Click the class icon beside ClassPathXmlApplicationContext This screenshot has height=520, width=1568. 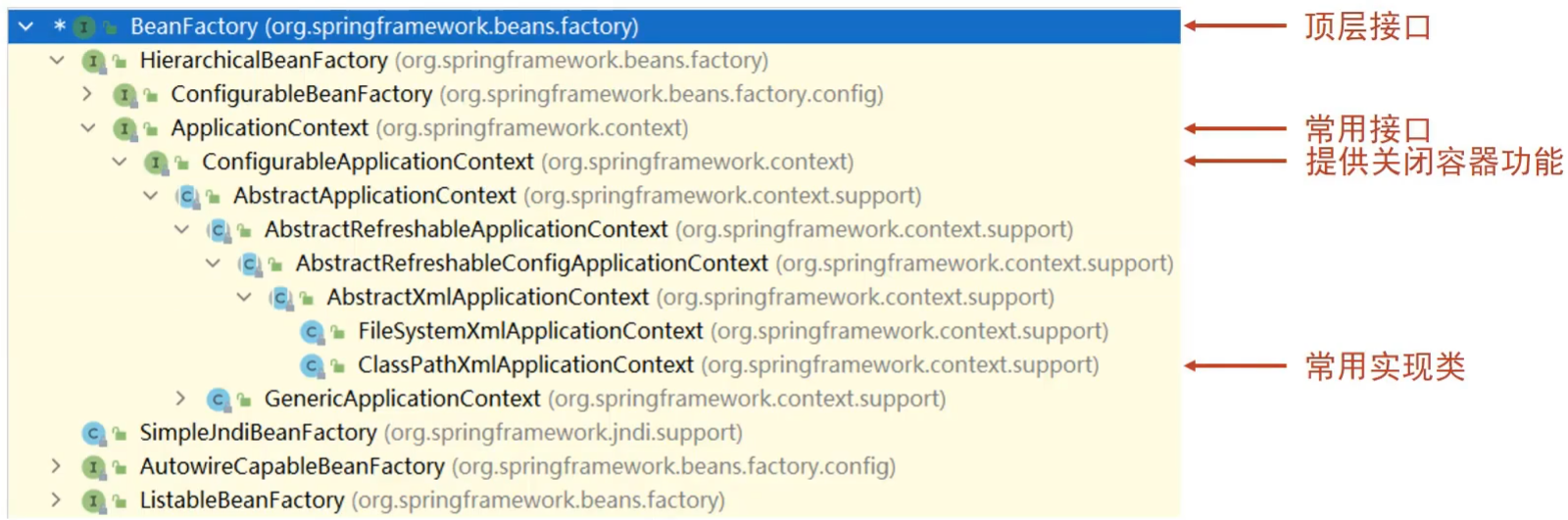click(312, 365)
